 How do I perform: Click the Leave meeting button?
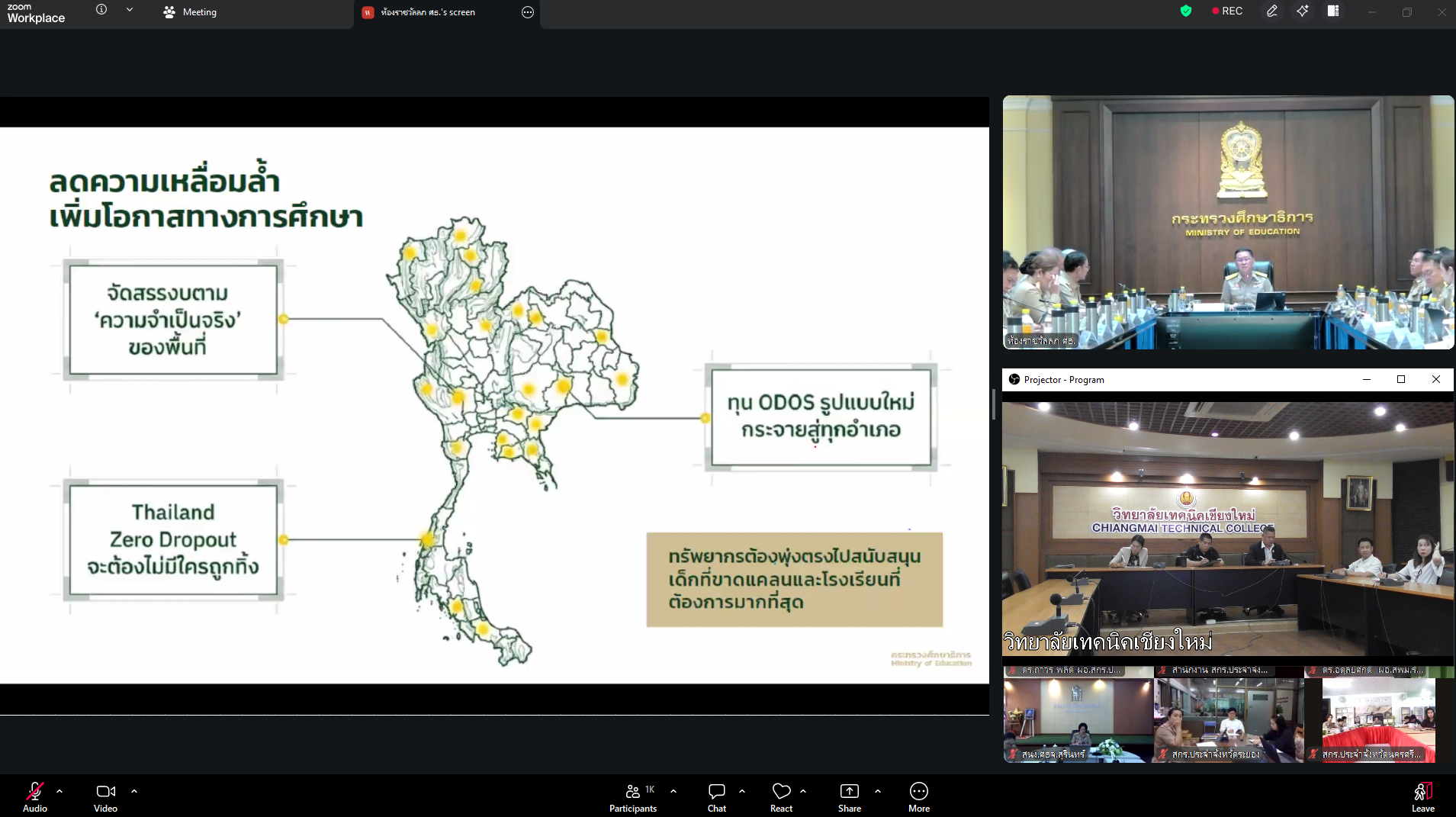click(1422, 796)
